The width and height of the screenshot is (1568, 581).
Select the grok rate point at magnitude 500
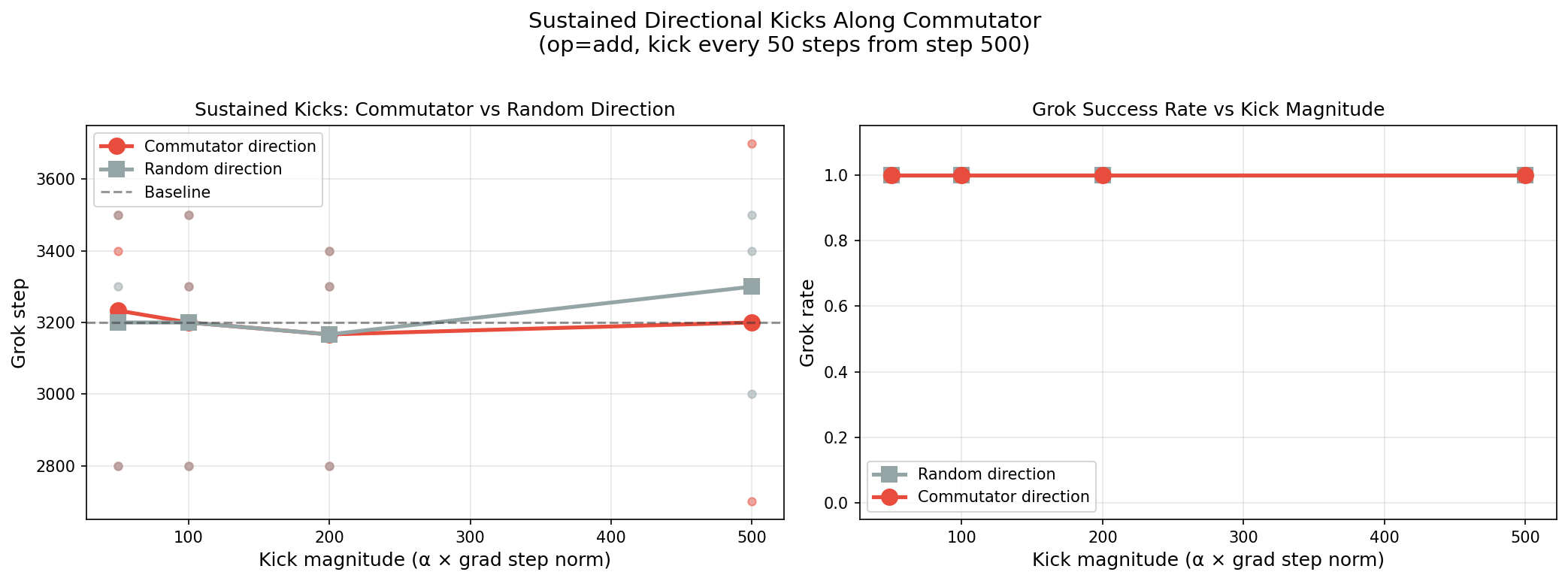pyautogui.click(x=1525, y=175)
